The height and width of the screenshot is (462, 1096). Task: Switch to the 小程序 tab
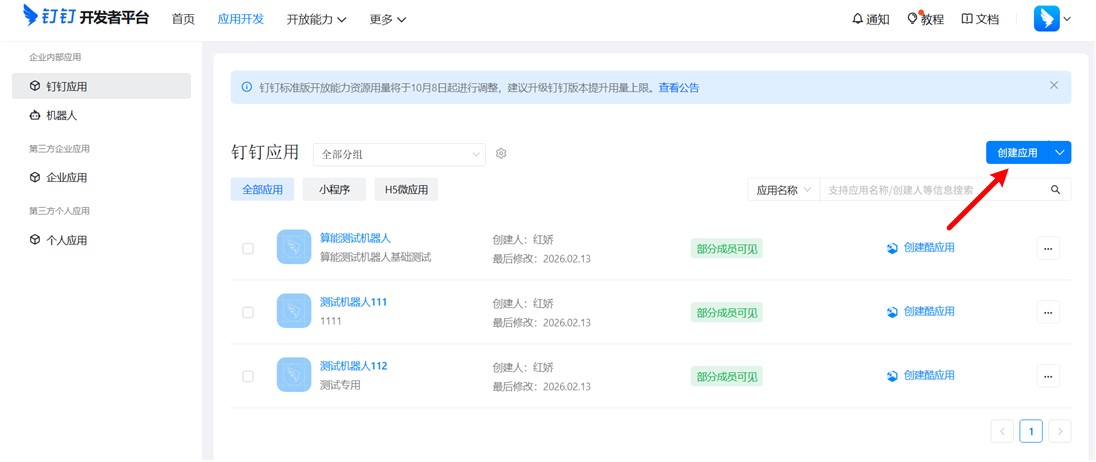[x=334, y=189]
